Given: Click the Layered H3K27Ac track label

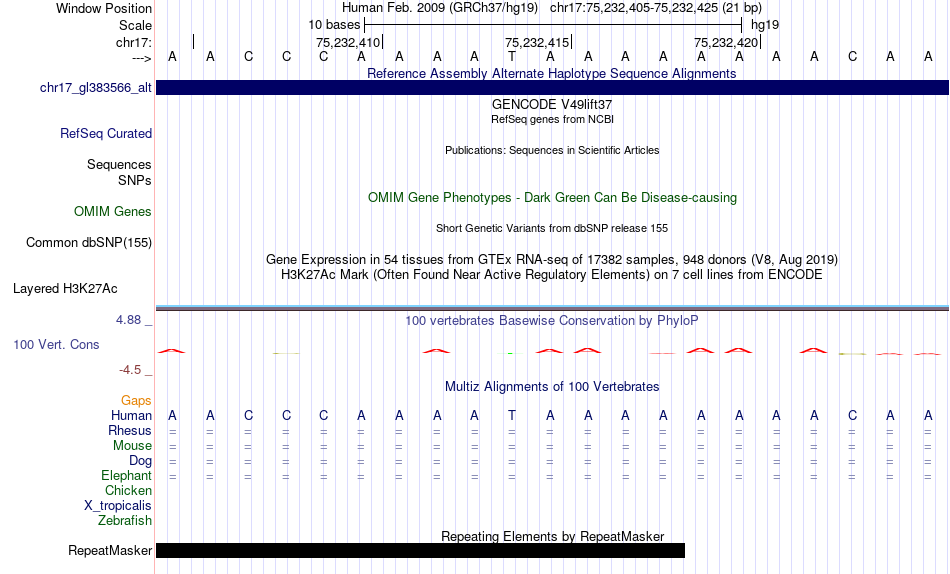Looking at the screenshot, I should coord(65,289).
